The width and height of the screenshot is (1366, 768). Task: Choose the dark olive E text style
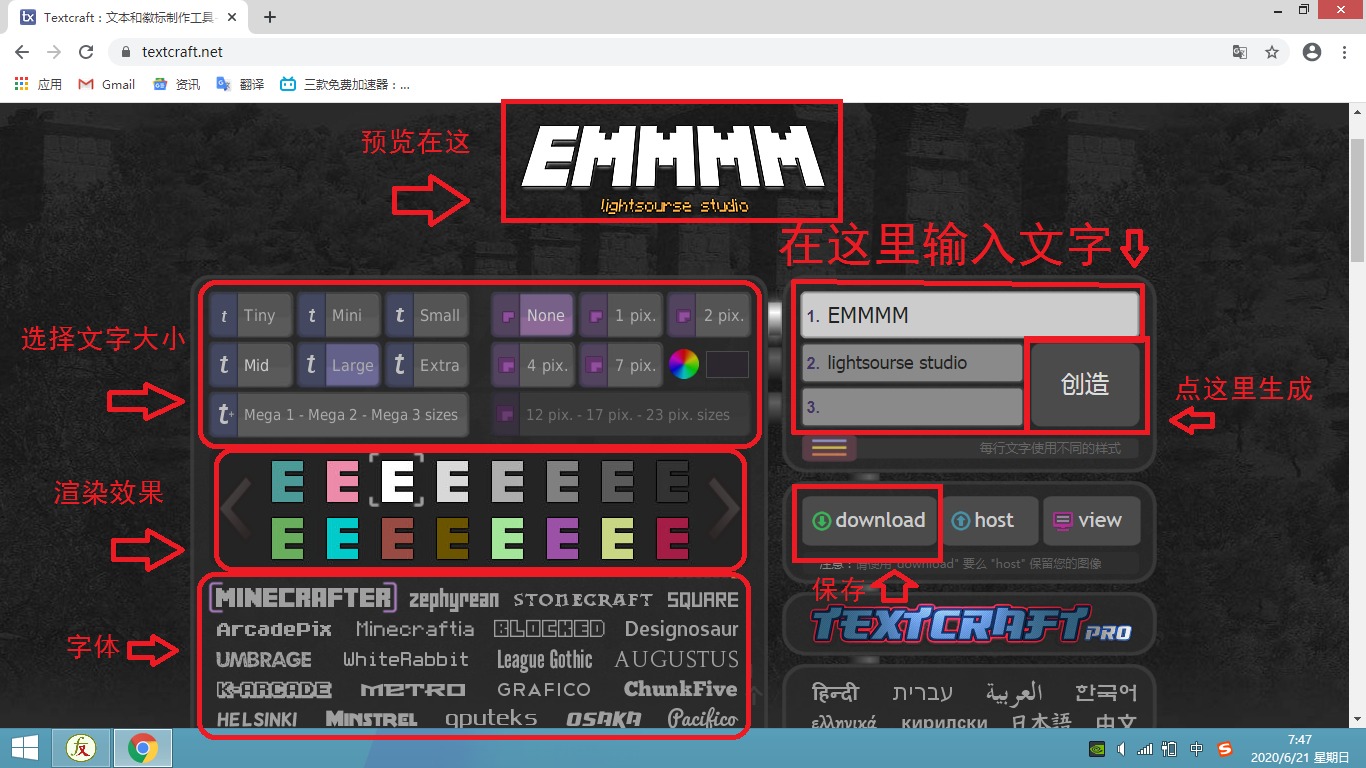[x=452, y=539]
